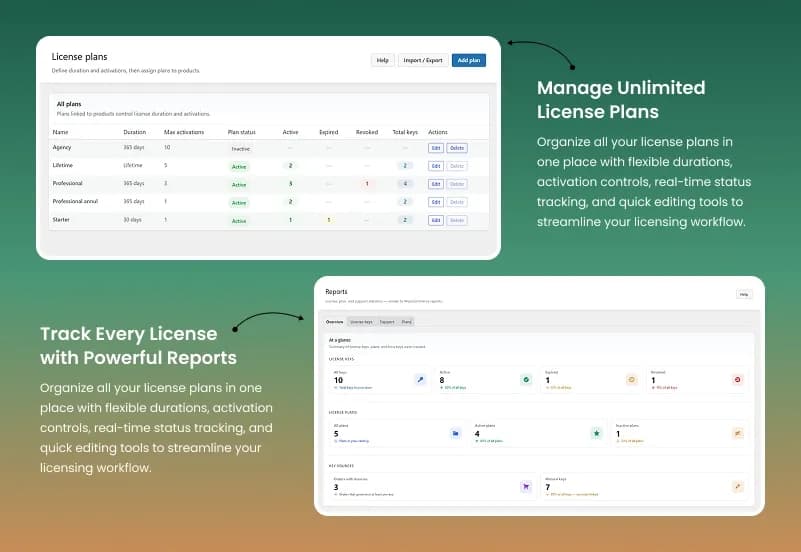Viewport: 801px width, 552px height.
Task: Click the Duration column header
Action: click(135, 132)
